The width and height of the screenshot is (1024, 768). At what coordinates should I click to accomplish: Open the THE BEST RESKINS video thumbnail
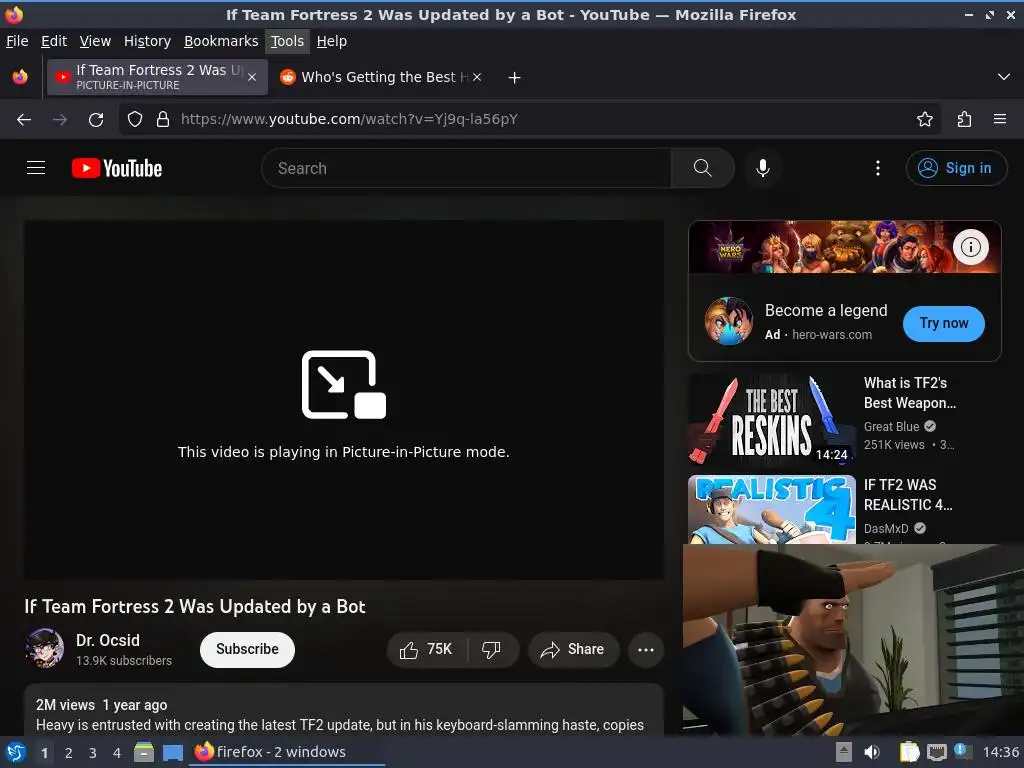[x=771, y=419]
